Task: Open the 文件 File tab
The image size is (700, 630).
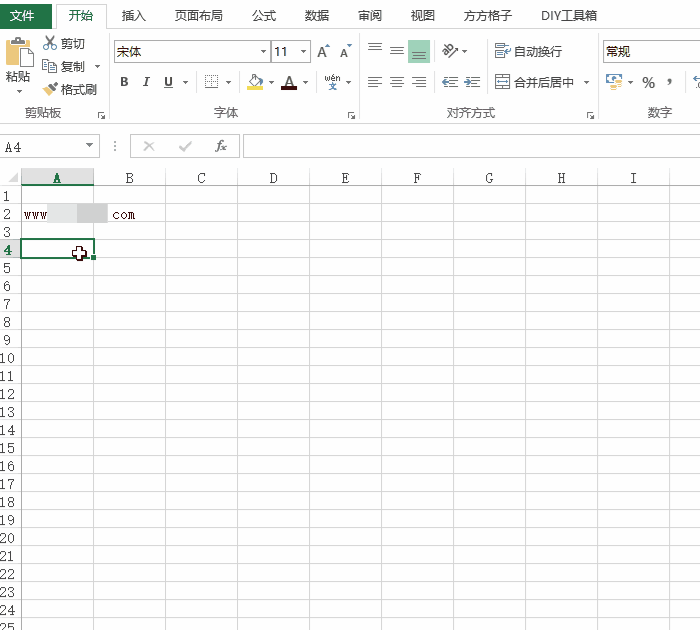Action: pyautogui.click(x=25, y=16)
